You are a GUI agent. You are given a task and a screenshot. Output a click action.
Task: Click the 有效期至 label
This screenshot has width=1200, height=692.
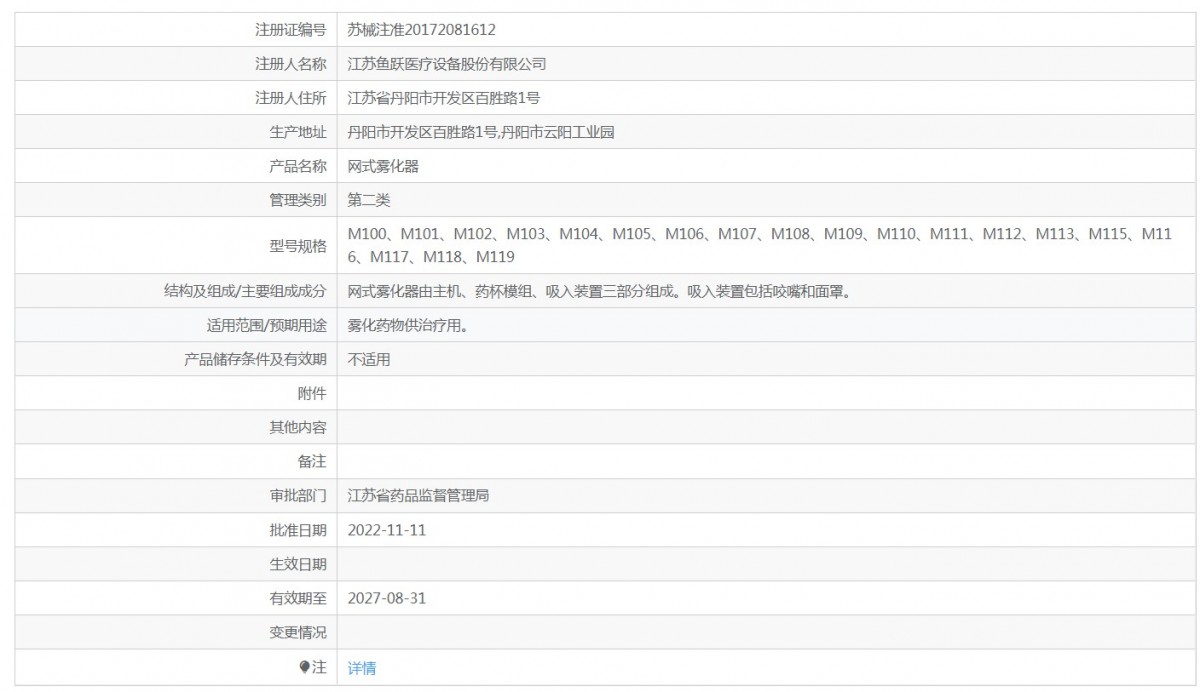click(x=298, y=598)
